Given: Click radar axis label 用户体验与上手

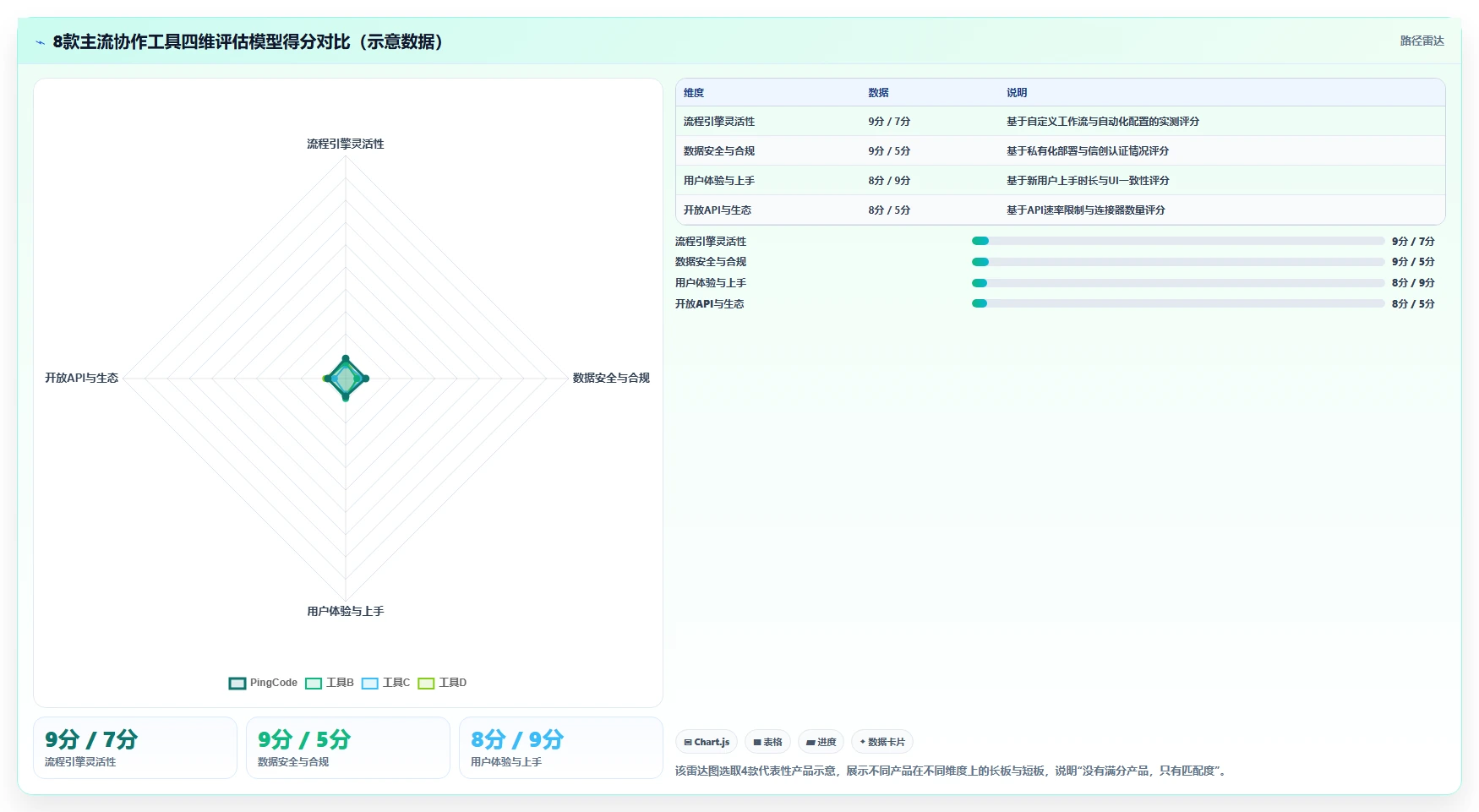Looking at the screenshot, I should click(346, 611).
